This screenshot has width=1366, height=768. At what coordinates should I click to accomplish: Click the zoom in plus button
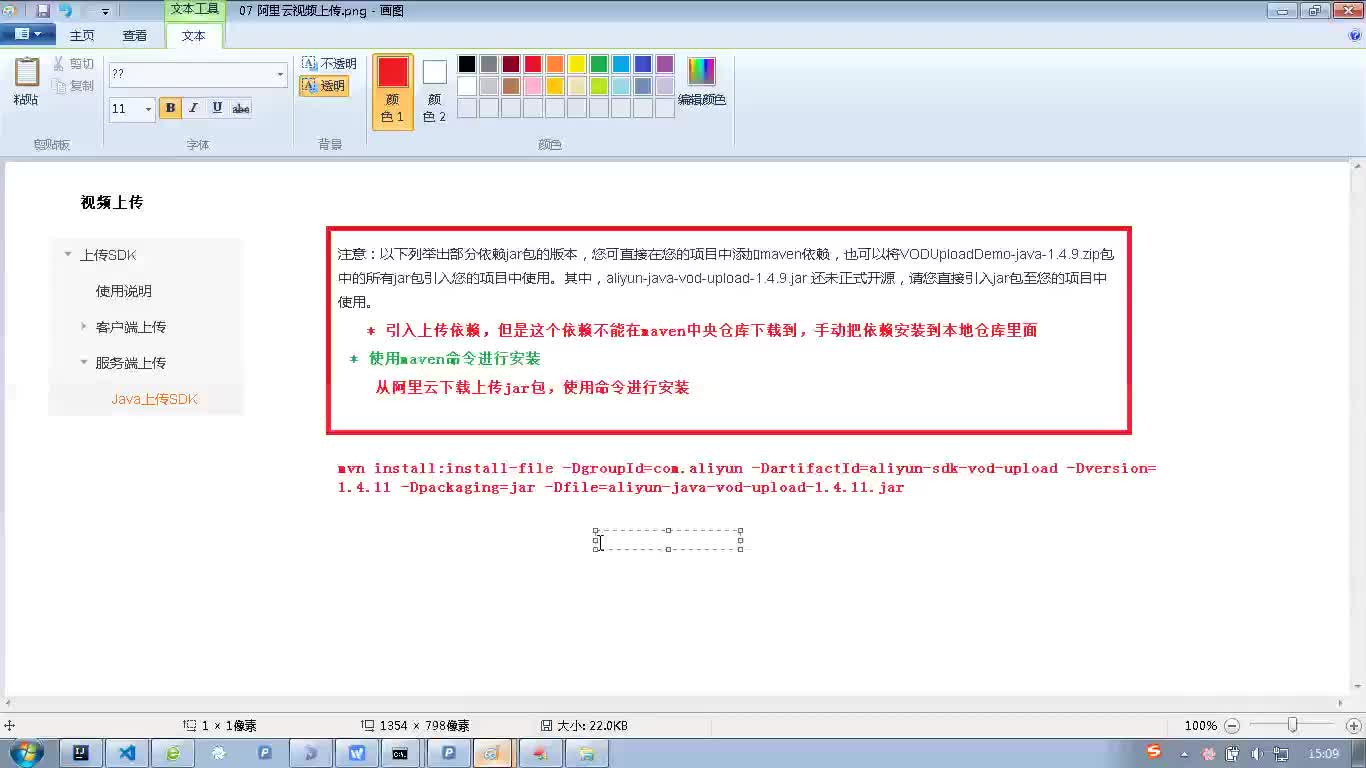click(x=1354, y=725)
